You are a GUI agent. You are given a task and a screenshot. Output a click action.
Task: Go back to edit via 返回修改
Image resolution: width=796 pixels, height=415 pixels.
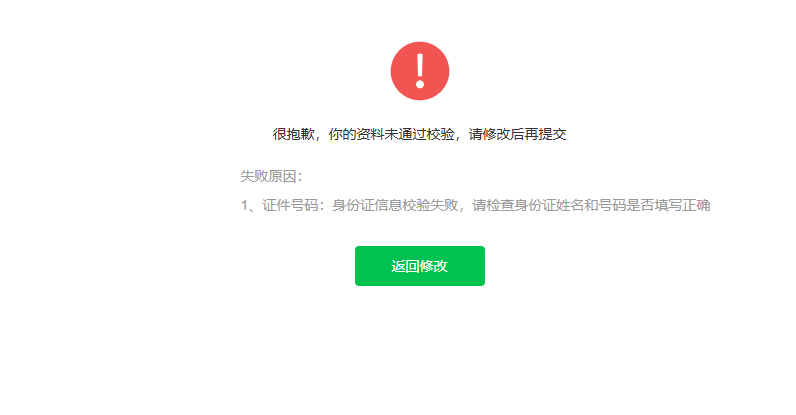(420, 266)
